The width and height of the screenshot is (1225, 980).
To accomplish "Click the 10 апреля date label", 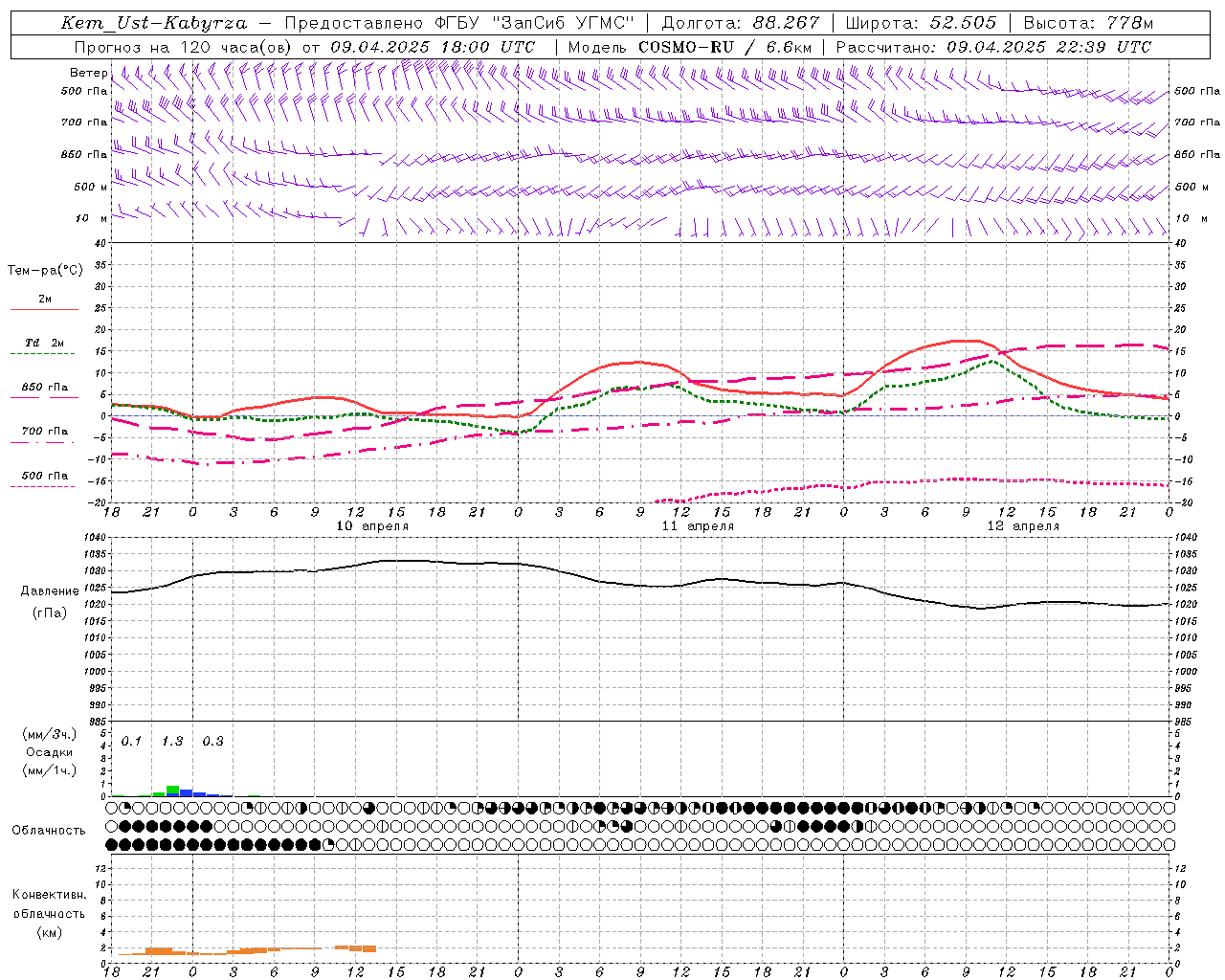I will pyautogui.click(x=372, y=526).
